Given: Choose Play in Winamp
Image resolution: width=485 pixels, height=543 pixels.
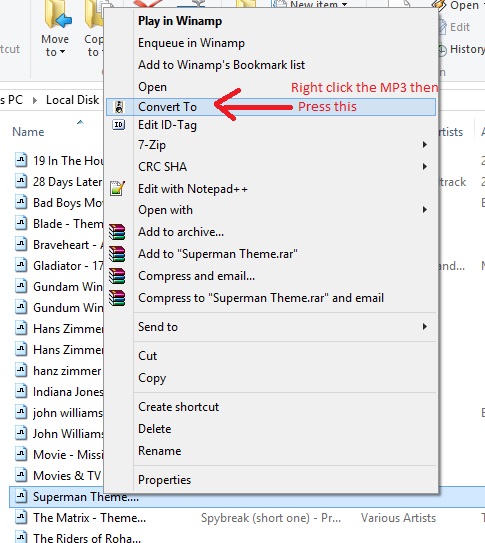Looking at the screenshot, I should (x=180, y=21).
